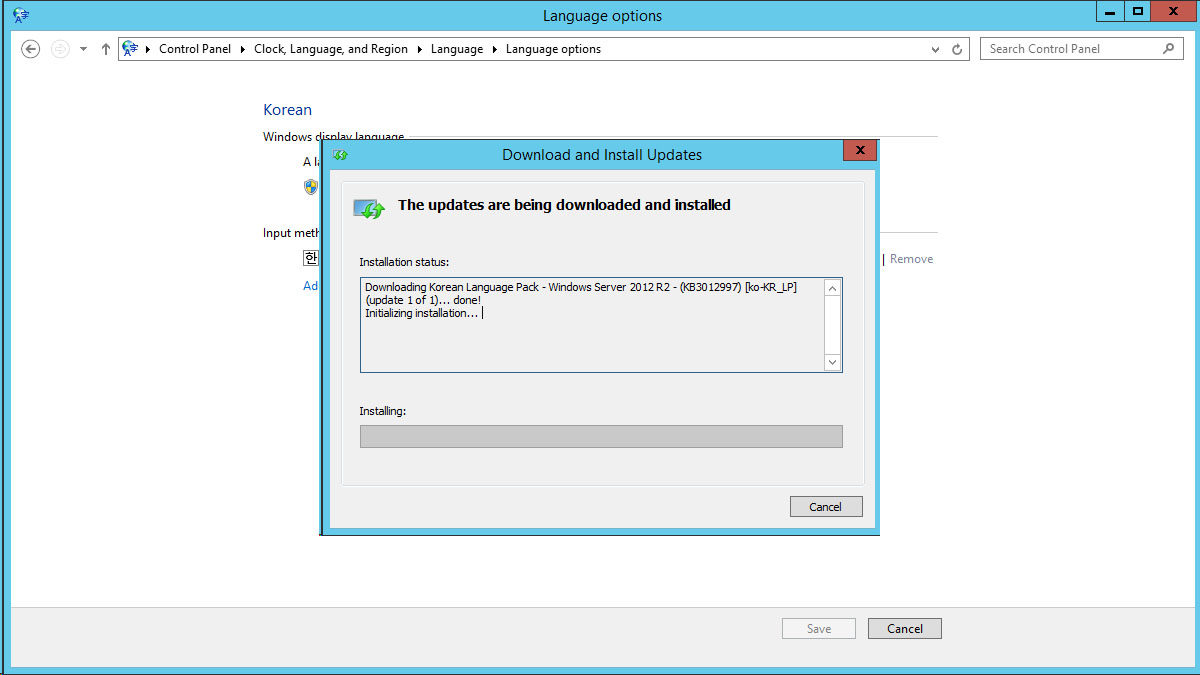Refresh the Language options page
The width and height of the screenshot is (1200, 675).
pyautogui.click(x=957, y=49)
